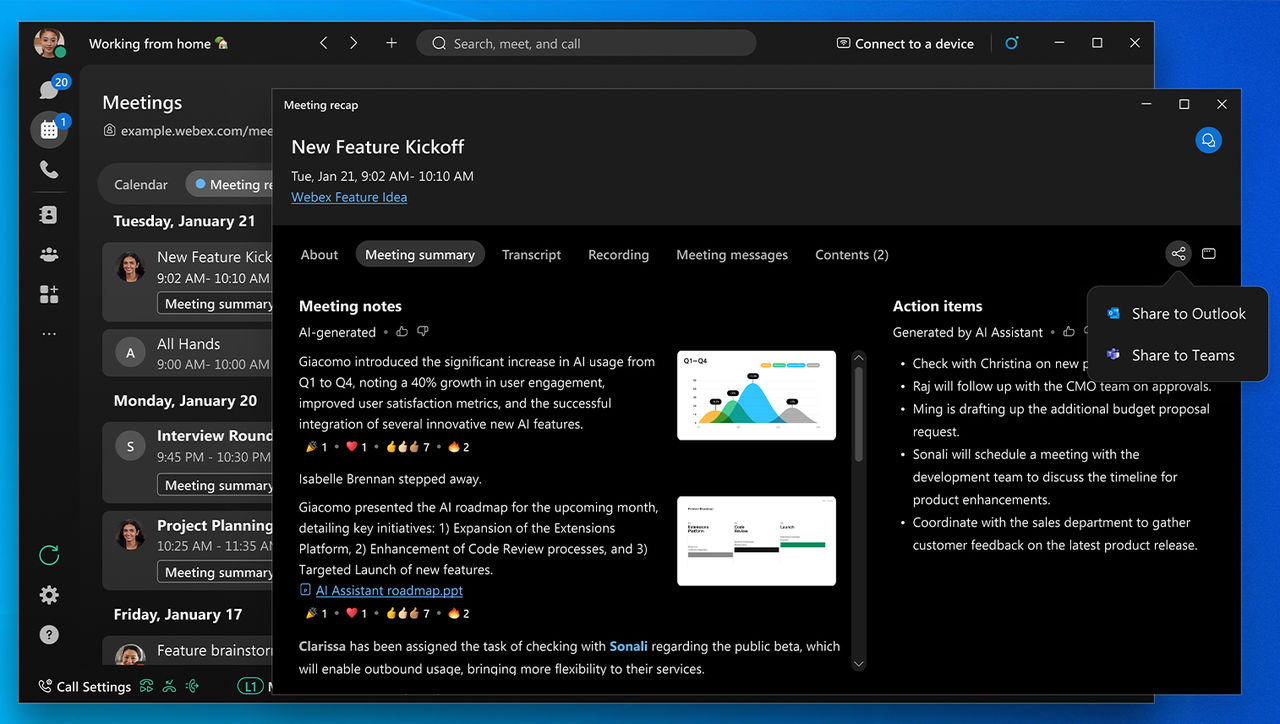Thumbs down the Meeting notes
The width and height of the screenshot is (1280, 724).
point(423,331)
